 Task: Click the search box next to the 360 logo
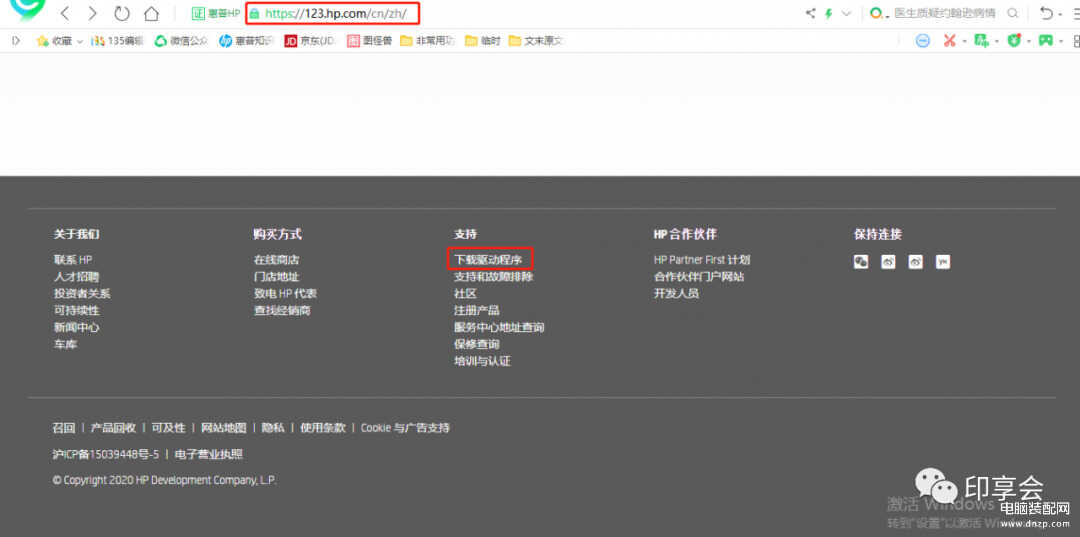pyautogui.click(x=944, y=13)
